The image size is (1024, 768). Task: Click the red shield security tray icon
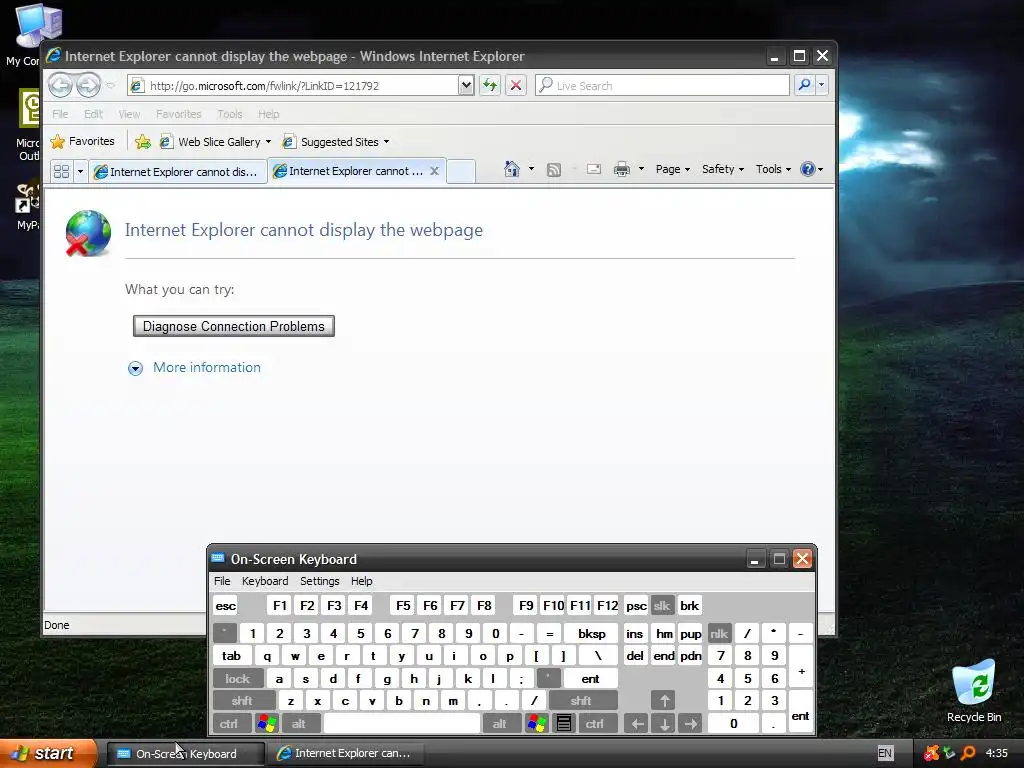931,753
